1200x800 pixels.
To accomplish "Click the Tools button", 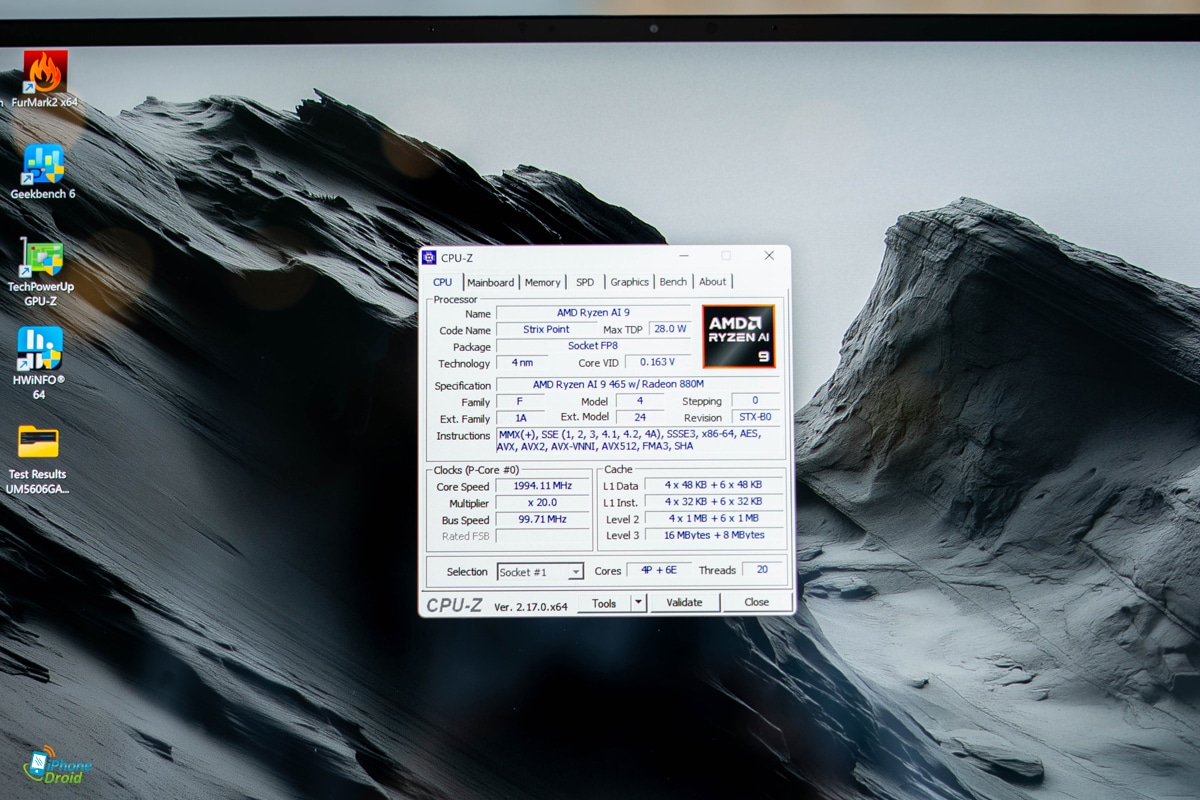I will pyautogui.click(x=604, y=603).
